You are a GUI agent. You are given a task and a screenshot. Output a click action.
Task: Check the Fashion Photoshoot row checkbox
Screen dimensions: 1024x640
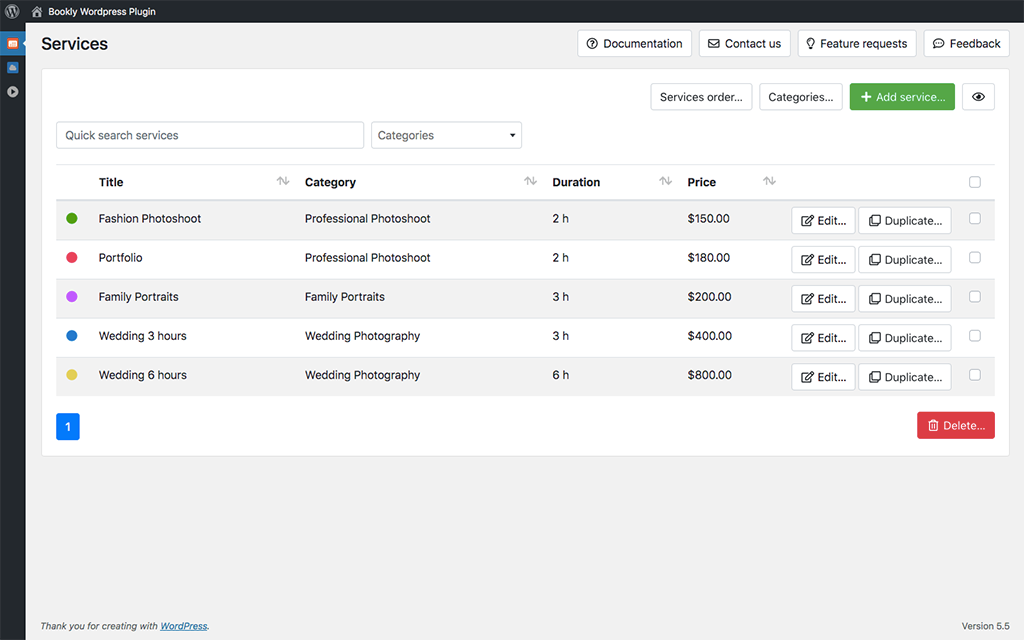[x=974, y=219]
